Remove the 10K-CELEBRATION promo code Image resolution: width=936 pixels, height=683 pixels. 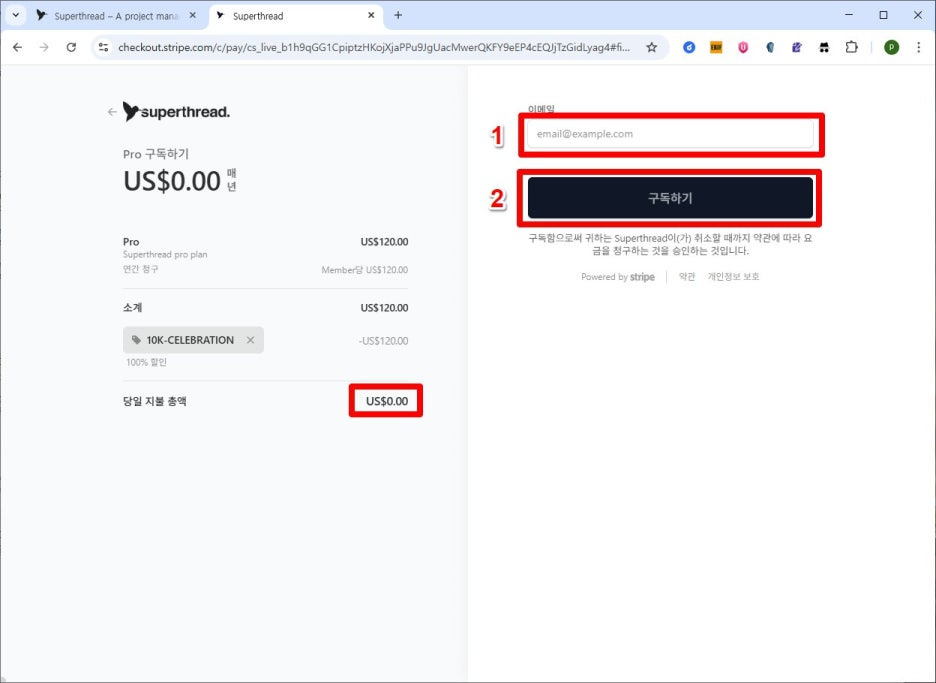click(x=250, y=340)
